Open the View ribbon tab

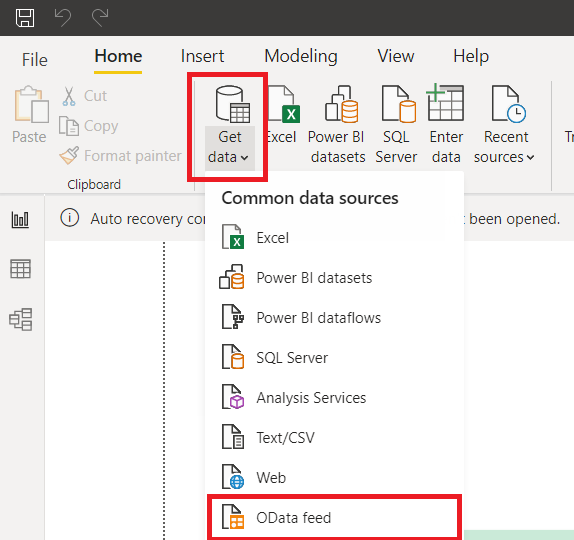(x=396, y=56)
